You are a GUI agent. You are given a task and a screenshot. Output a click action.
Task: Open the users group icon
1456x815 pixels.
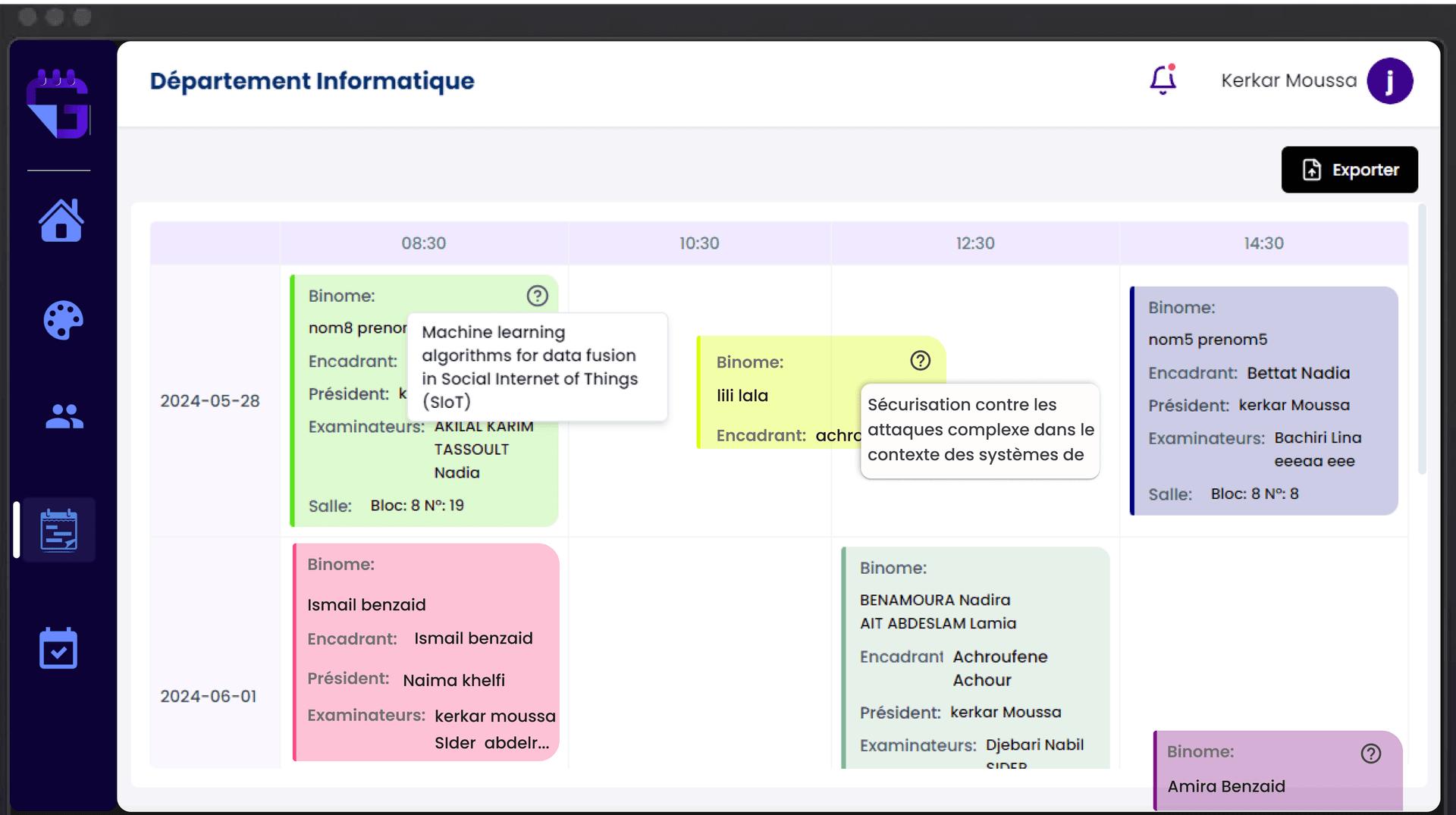tap(64, 416)
